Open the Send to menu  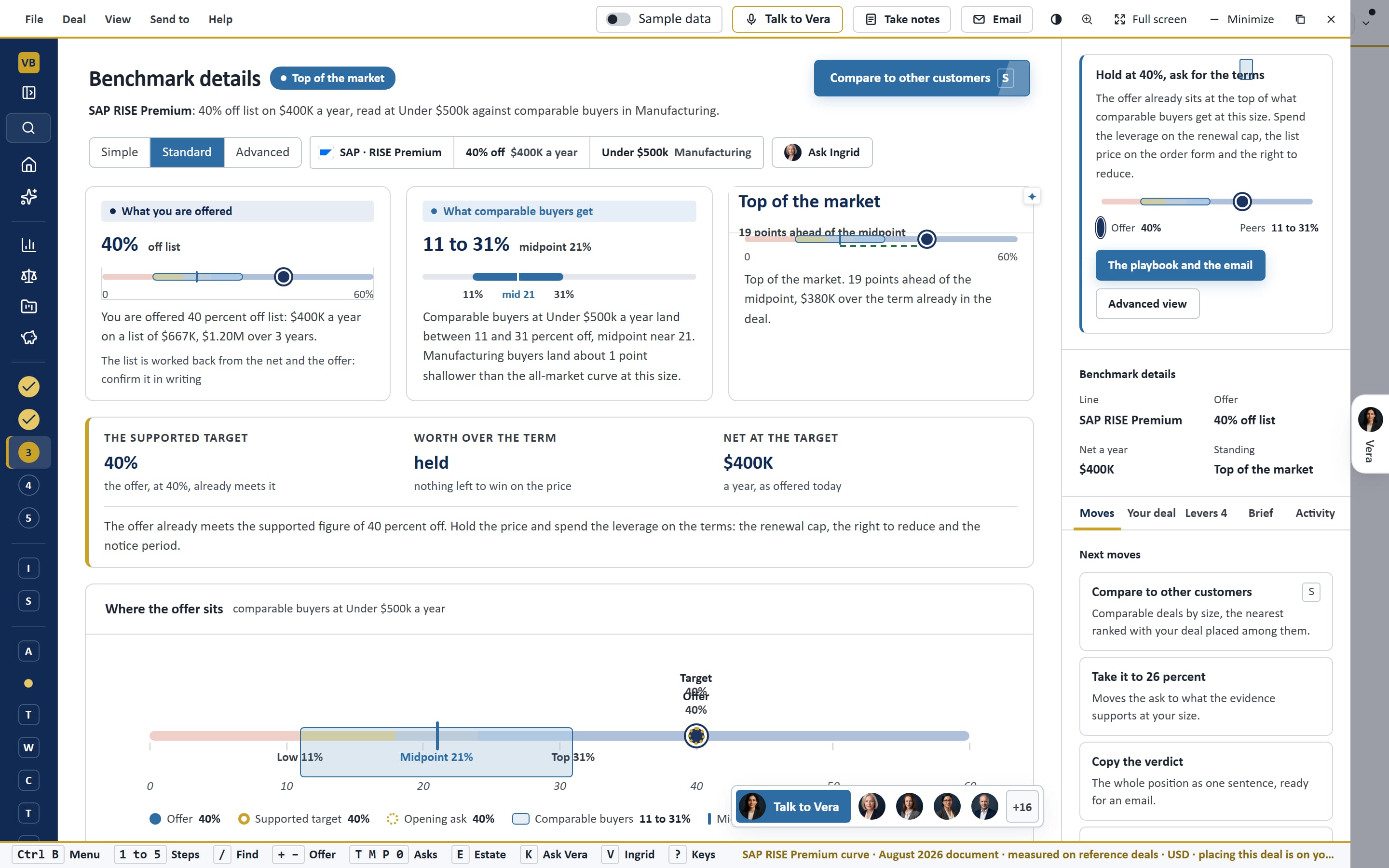[169, 19]
